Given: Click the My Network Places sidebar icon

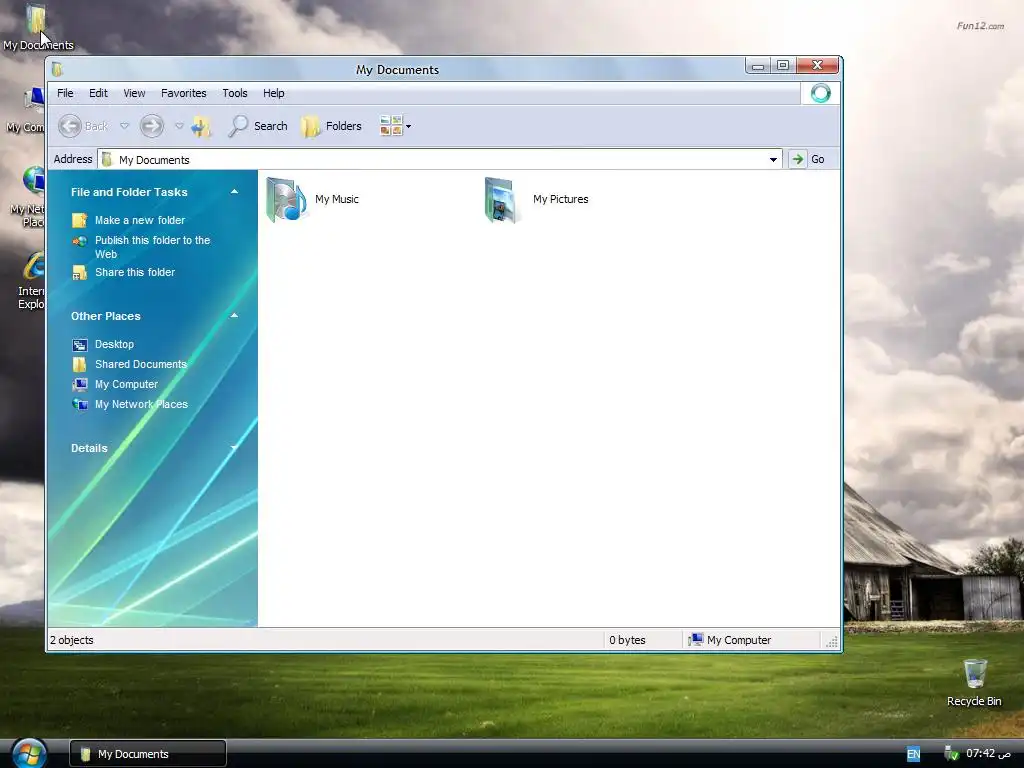Looking at the screenshot, I should (x=80, y=405).
